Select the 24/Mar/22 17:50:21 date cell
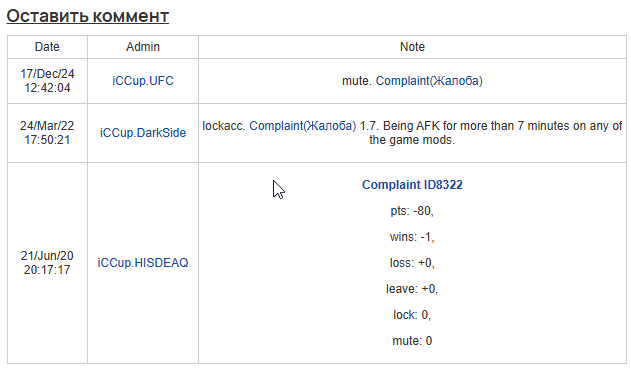The width and height of the screenshot is (631, 372). 47,133
